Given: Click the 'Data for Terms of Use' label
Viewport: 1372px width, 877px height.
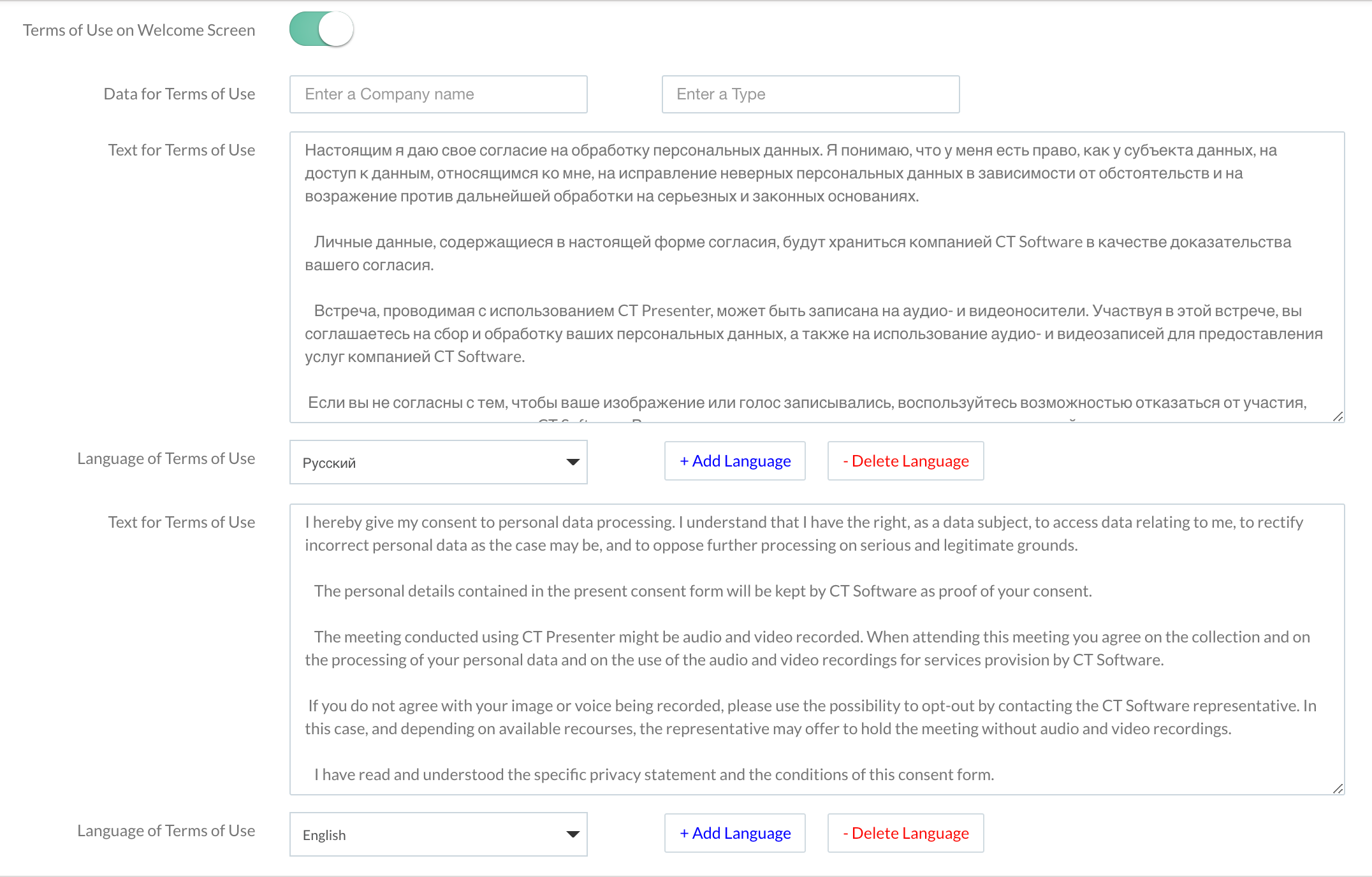Looking at the screenshot, I should click(179, 94).
